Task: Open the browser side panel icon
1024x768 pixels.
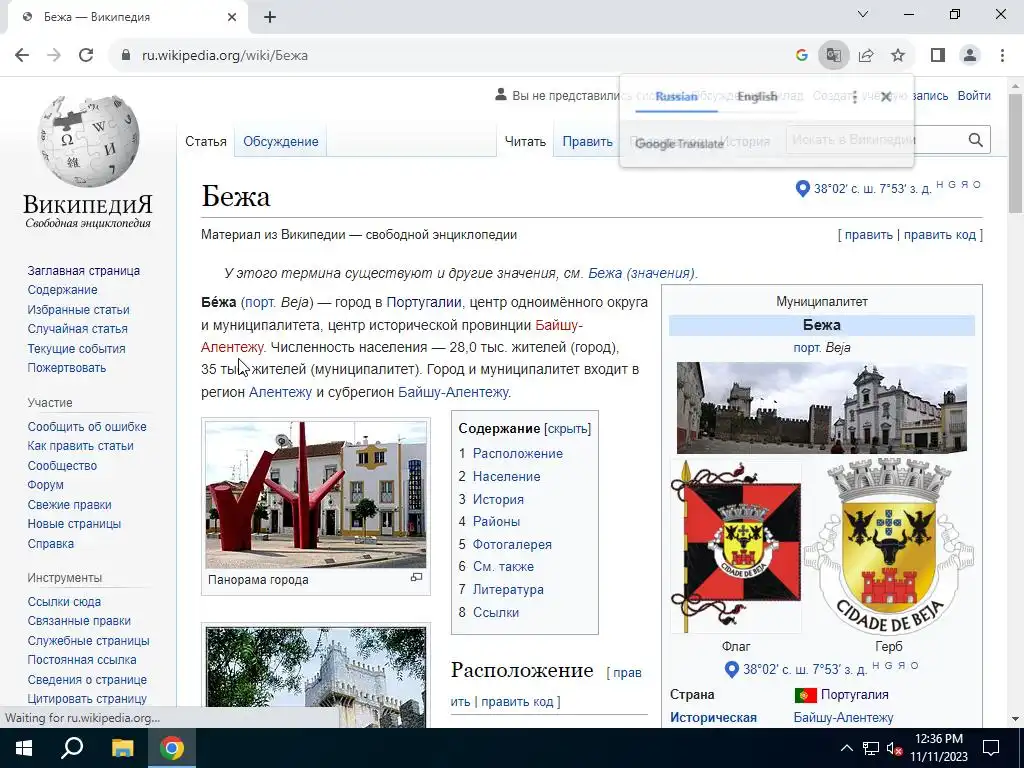Action: tap(938, 56)
